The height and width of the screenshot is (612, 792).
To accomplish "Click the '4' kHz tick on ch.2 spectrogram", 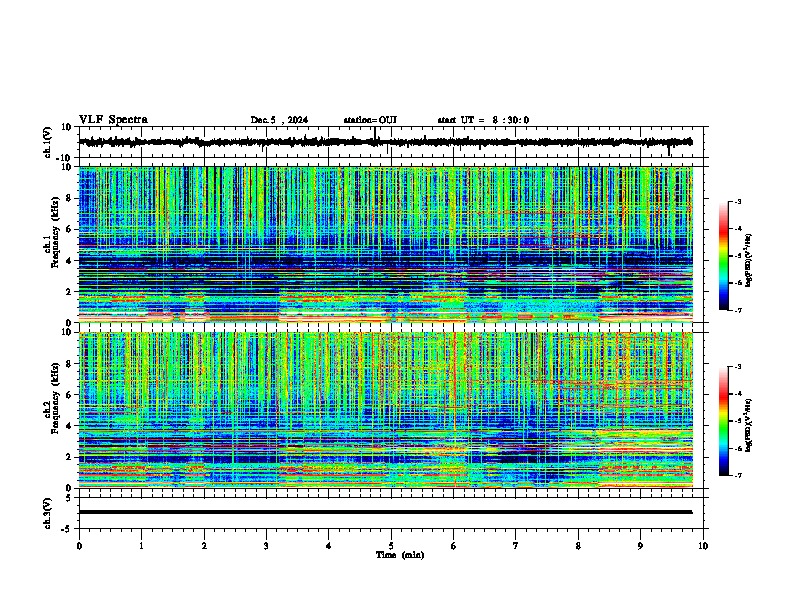I will click(x=69, y=426).
